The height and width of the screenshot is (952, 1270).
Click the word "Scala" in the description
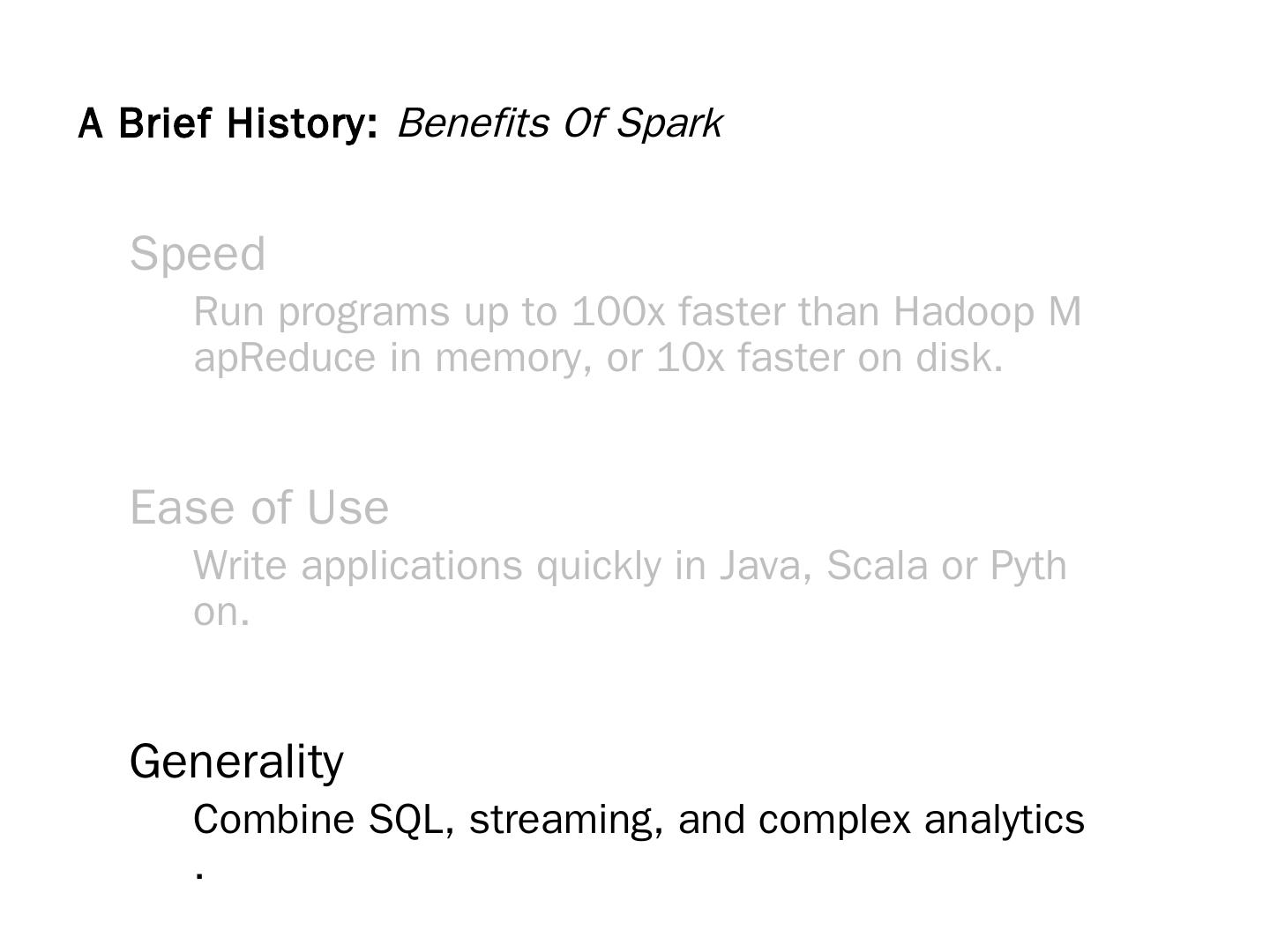pyautogui.click(x=877, y=566)
